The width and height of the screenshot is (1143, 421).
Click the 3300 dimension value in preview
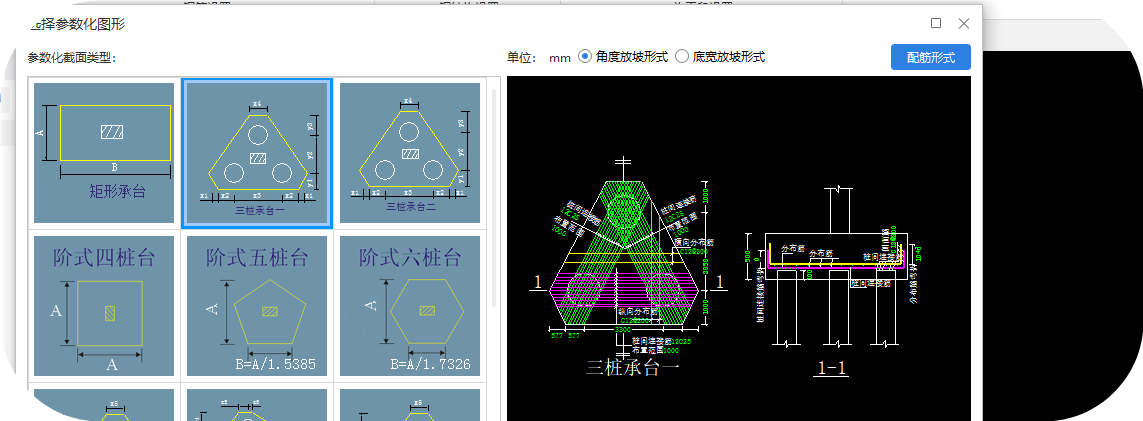pos(623,330)
